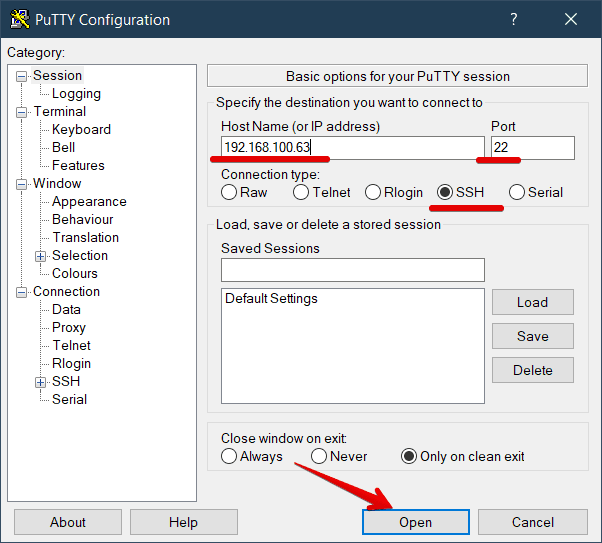Screen dimensions: 602x543
Task: Collapse the Terminal tree node
Action: [22, 113]
